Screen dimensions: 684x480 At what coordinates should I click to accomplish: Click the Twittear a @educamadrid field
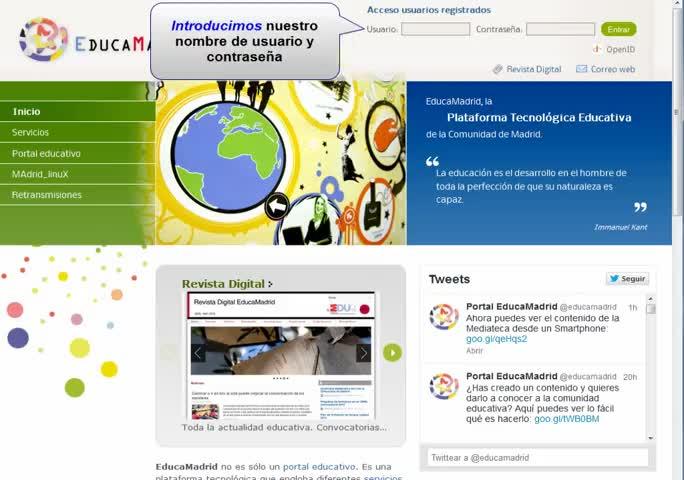[537, 458]
